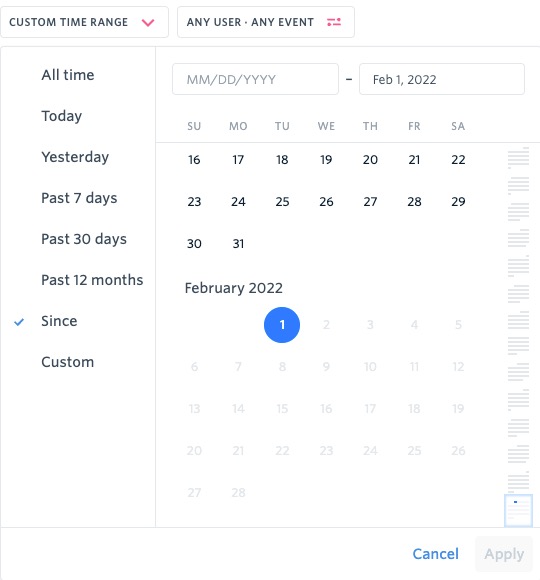Click the Cancel link
Image resolution: width=540 pixels, height=580 pixels.
point(435,554)
